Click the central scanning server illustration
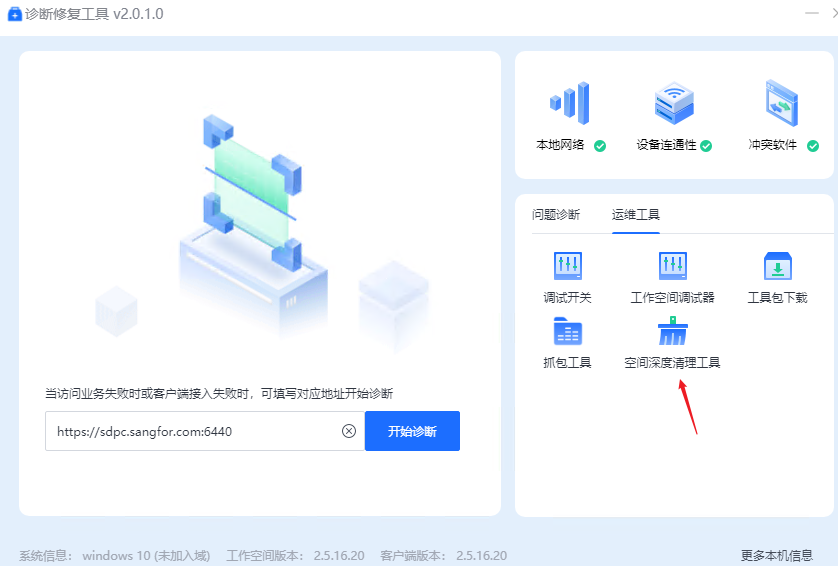838x566 pixels. [253, 230]
